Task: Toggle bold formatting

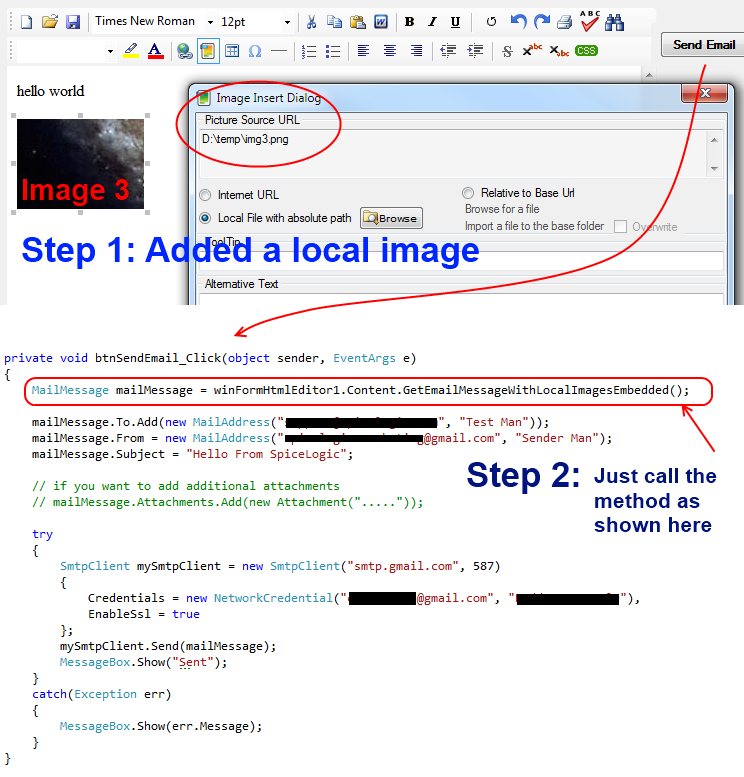Action: (x=409, y=22)
